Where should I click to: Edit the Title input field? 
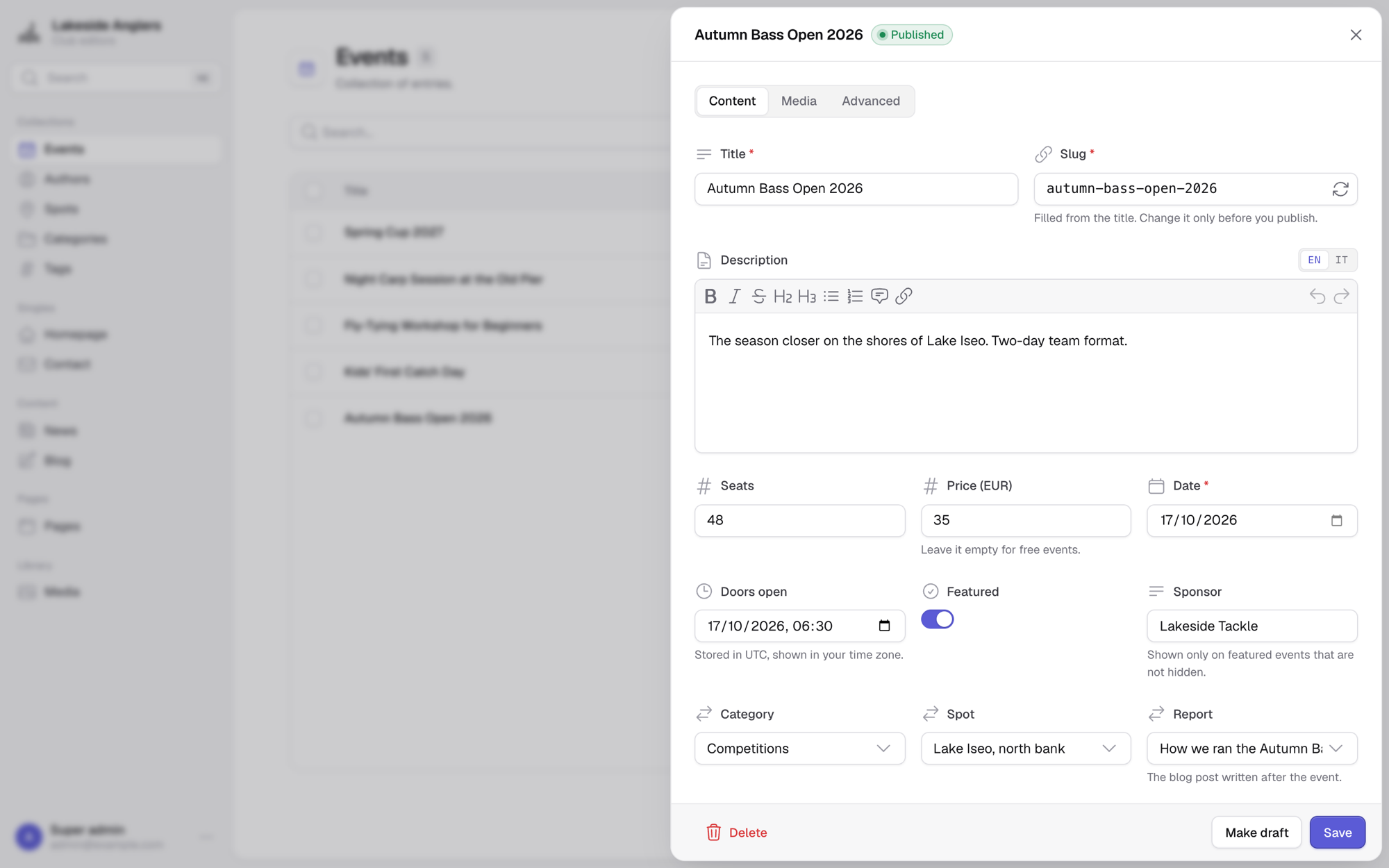click(x=856, y=189)
